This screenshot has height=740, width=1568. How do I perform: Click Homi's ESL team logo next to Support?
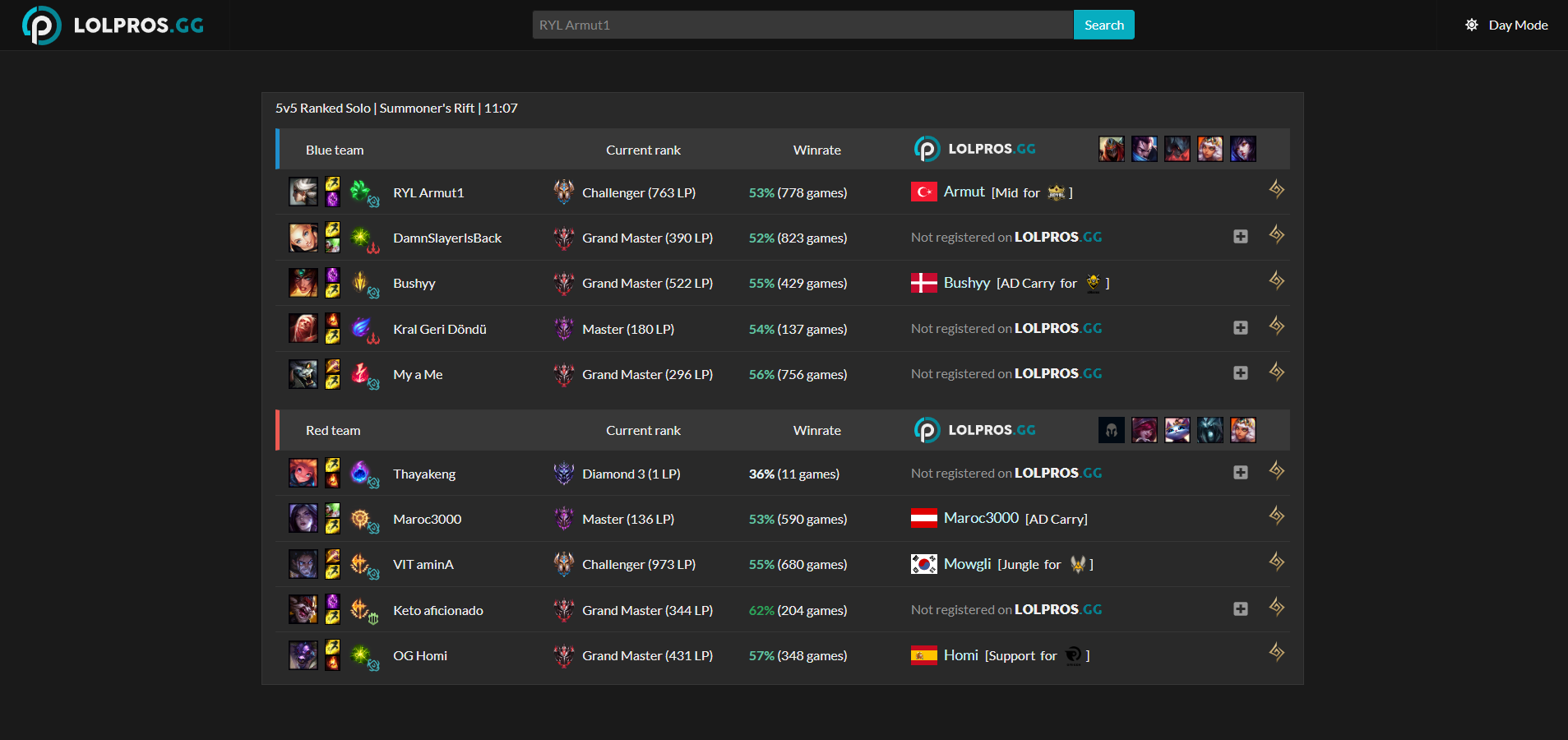coord(1075,655)
